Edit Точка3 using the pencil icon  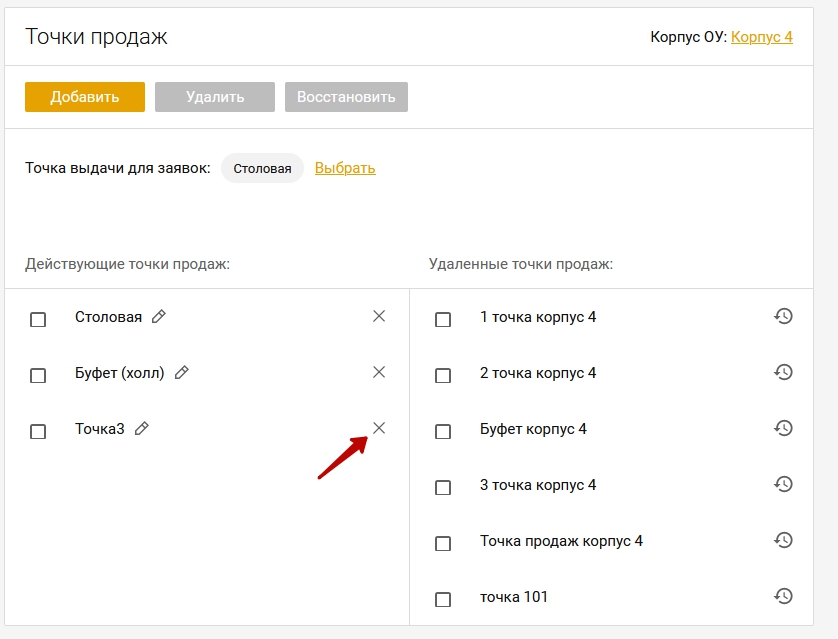142,428
